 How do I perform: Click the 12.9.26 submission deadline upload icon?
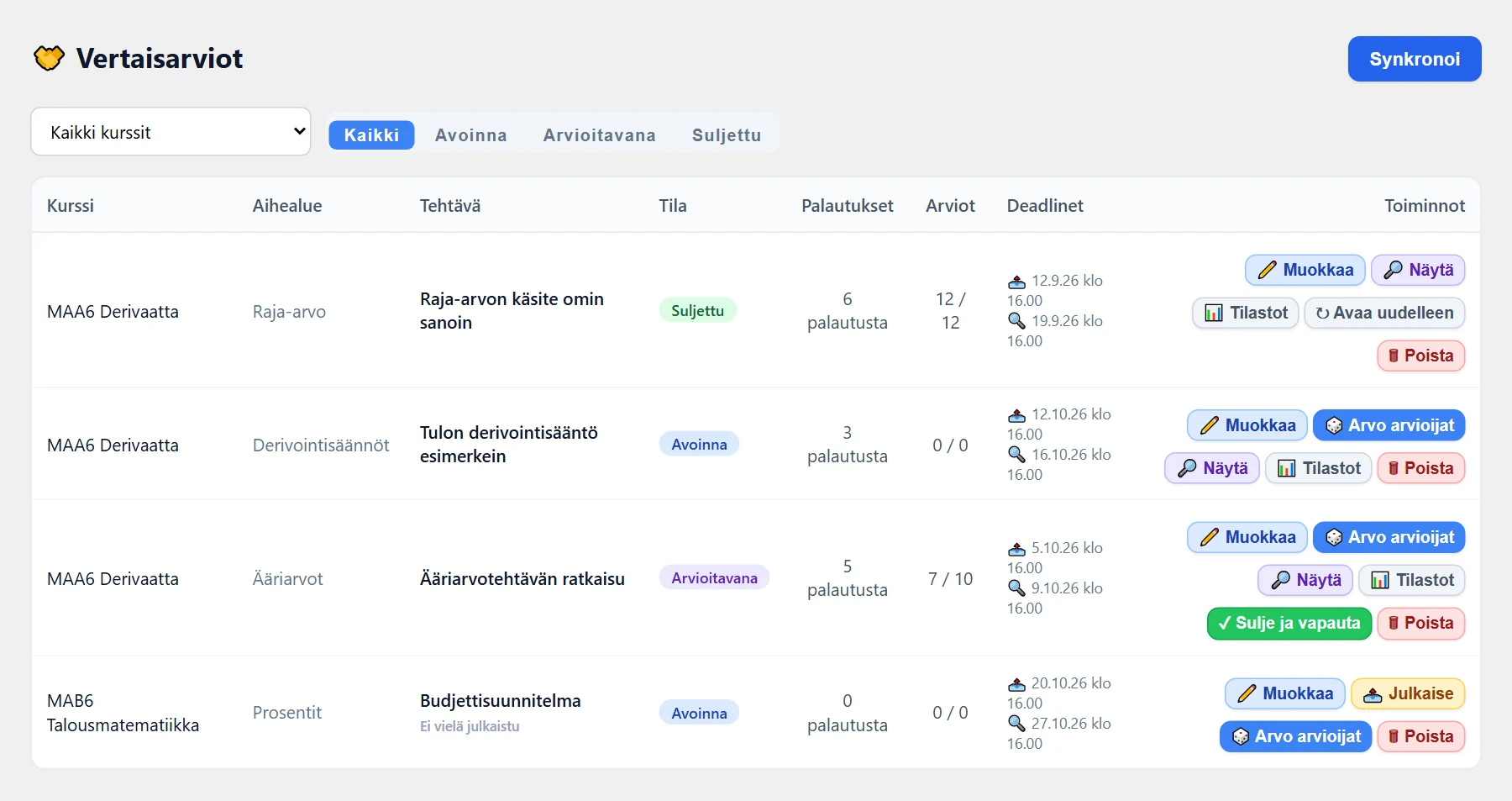pos(1016,281)
